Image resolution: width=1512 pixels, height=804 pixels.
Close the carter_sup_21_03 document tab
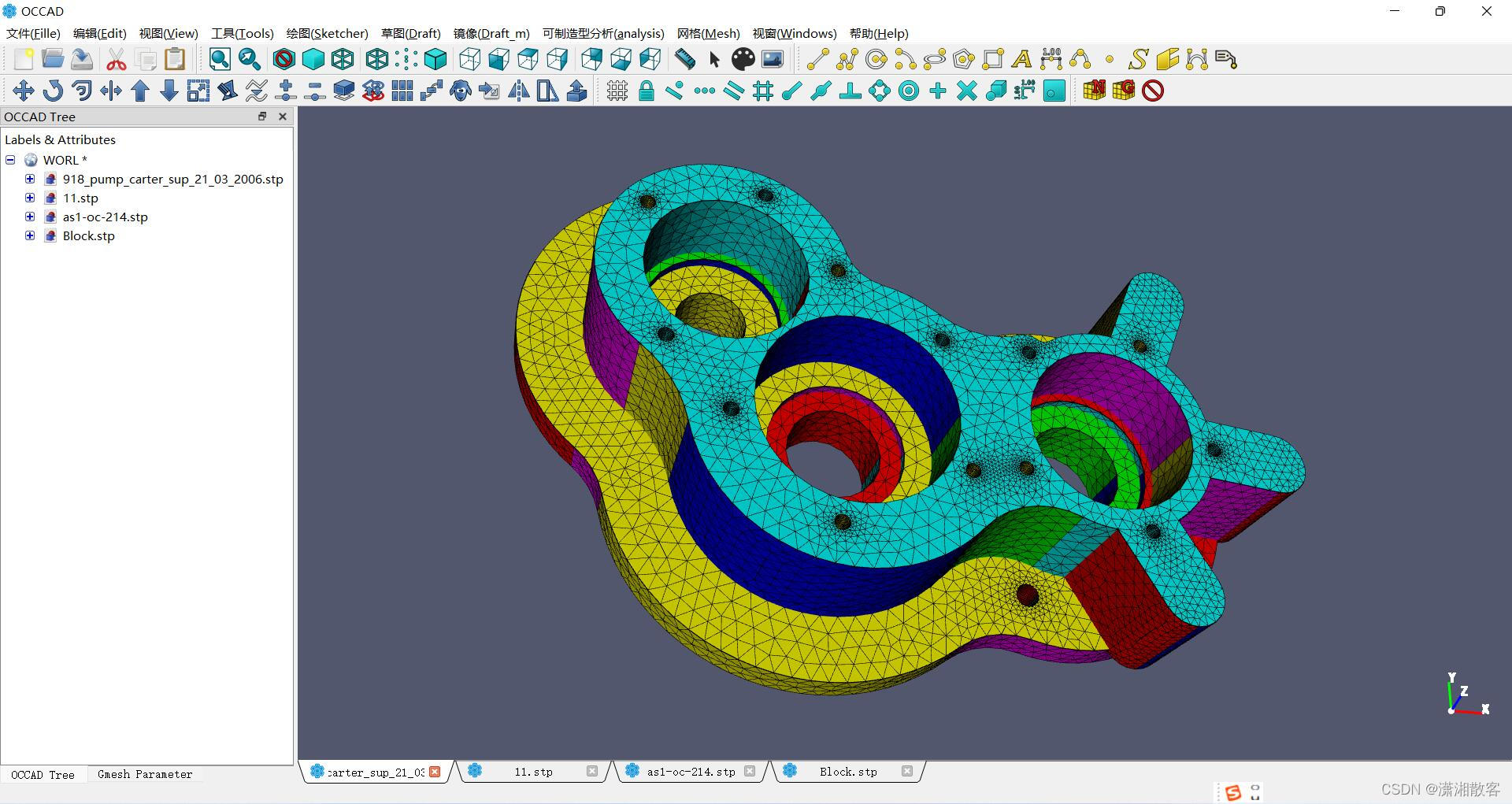[435, 772]
